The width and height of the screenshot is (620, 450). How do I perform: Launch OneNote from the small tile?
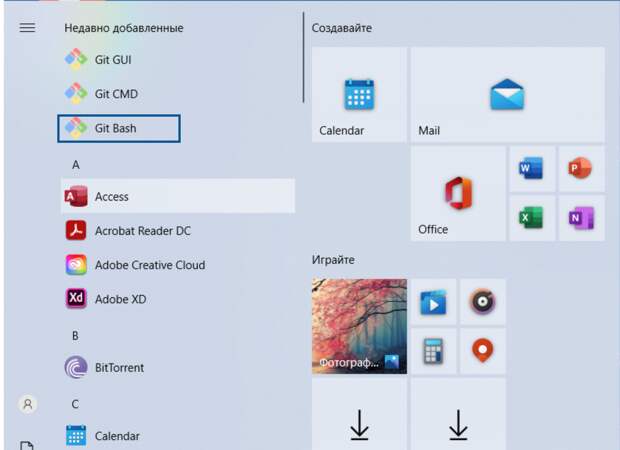(582, 218)
